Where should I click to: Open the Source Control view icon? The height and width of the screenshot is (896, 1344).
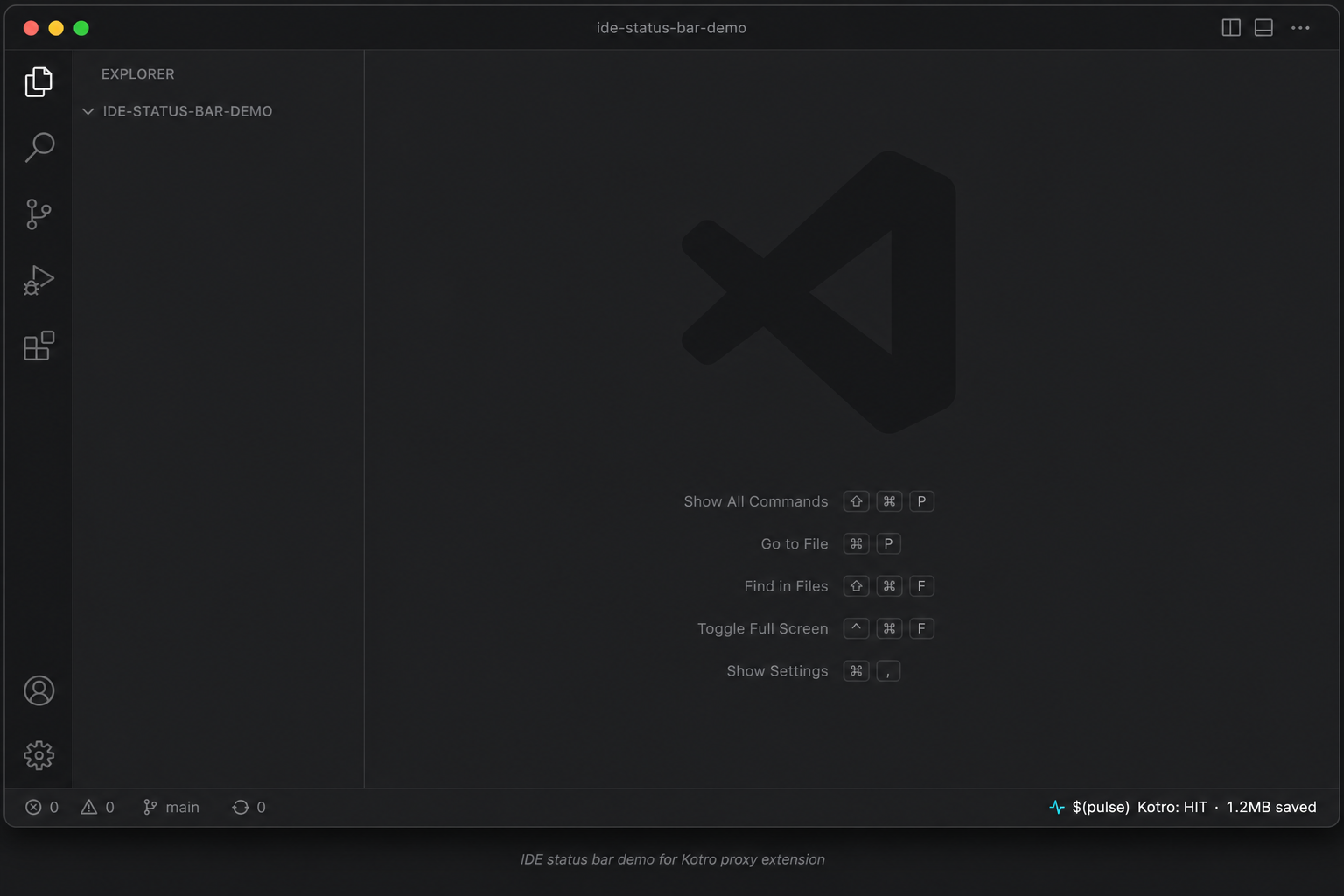pos(38,213)
